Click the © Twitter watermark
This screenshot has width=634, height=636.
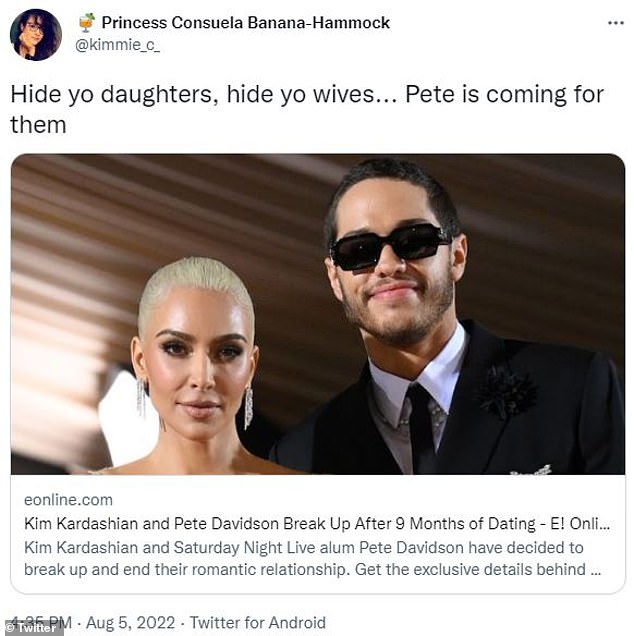(x=31, y=628)
